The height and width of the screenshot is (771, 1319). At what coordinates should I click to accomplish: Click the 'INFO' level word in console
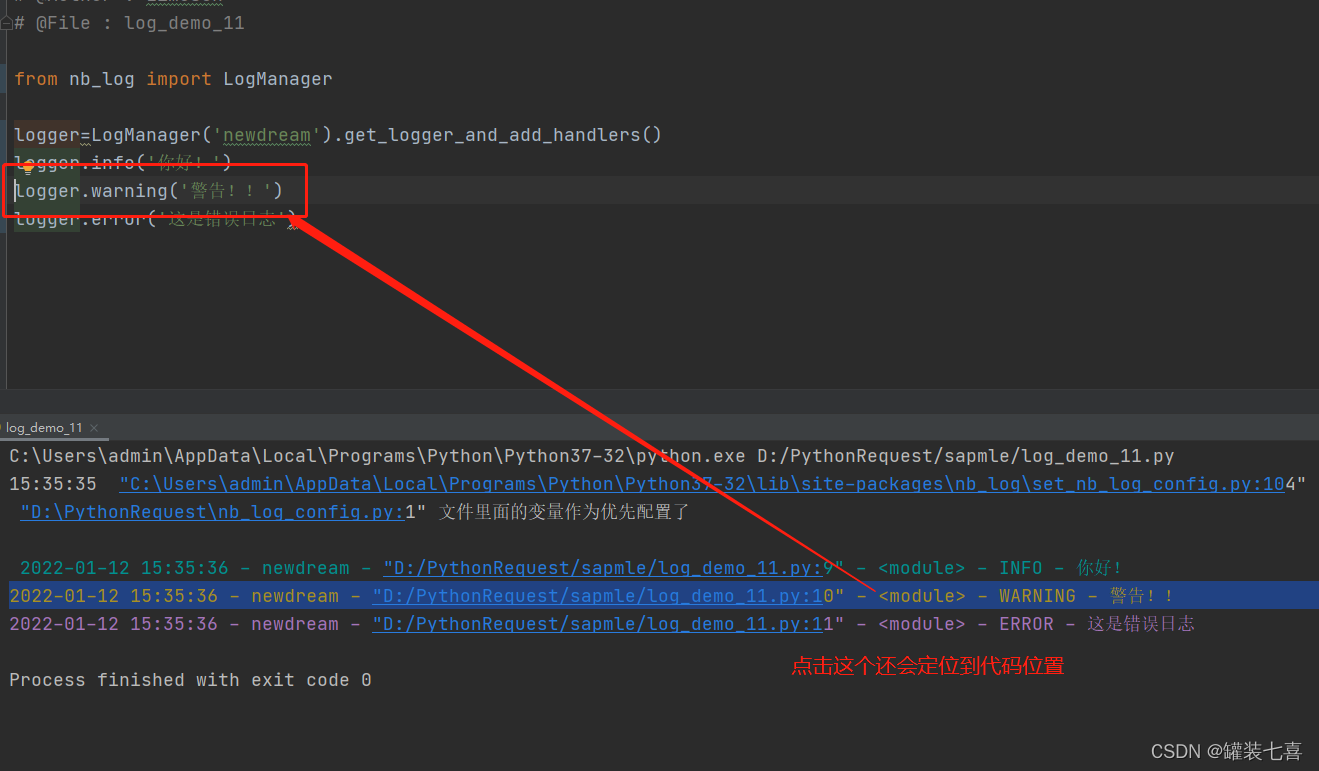1021,568
